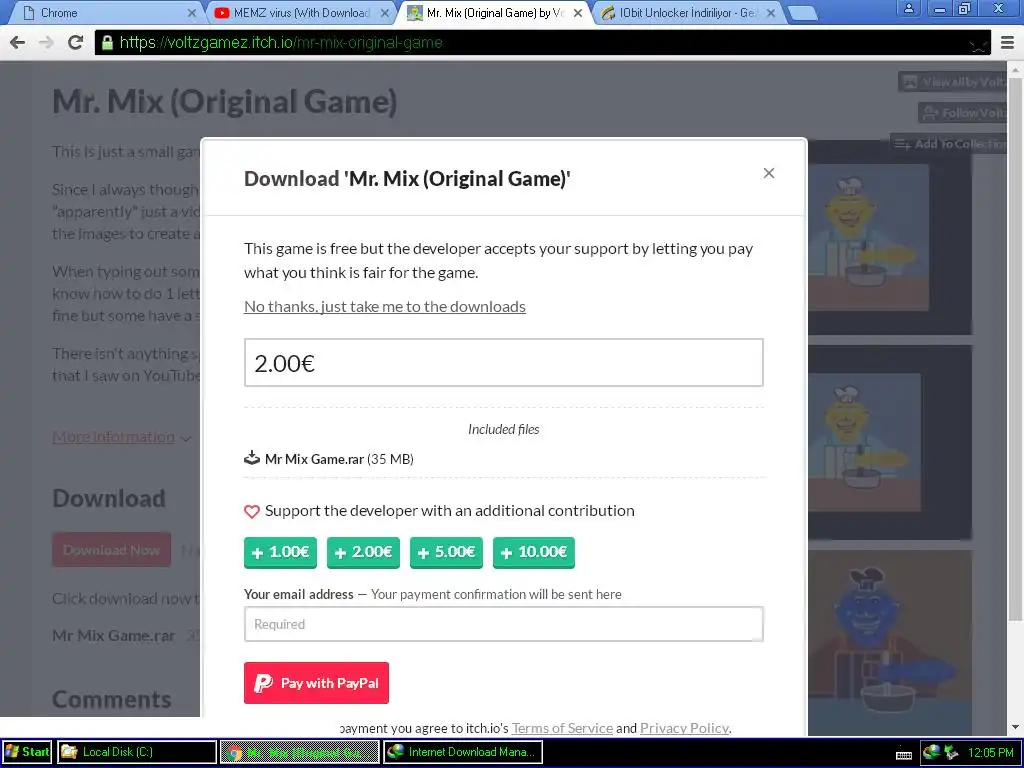The height and width of the screenshot is (768, 1024).
Task: Click the address bar URL
Action: (x=281, y=43)
